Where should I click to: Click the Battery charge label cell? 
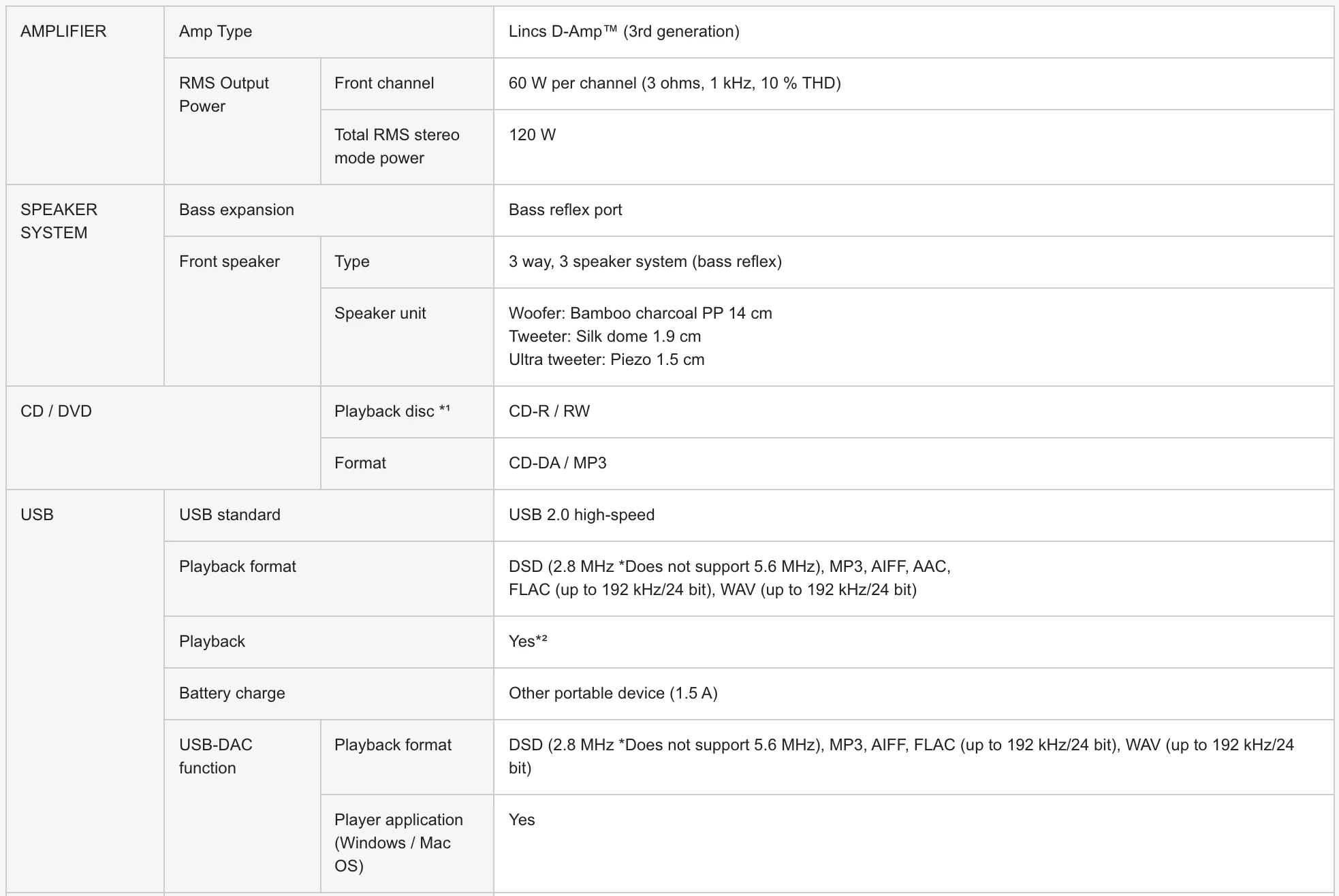[329, 694]
